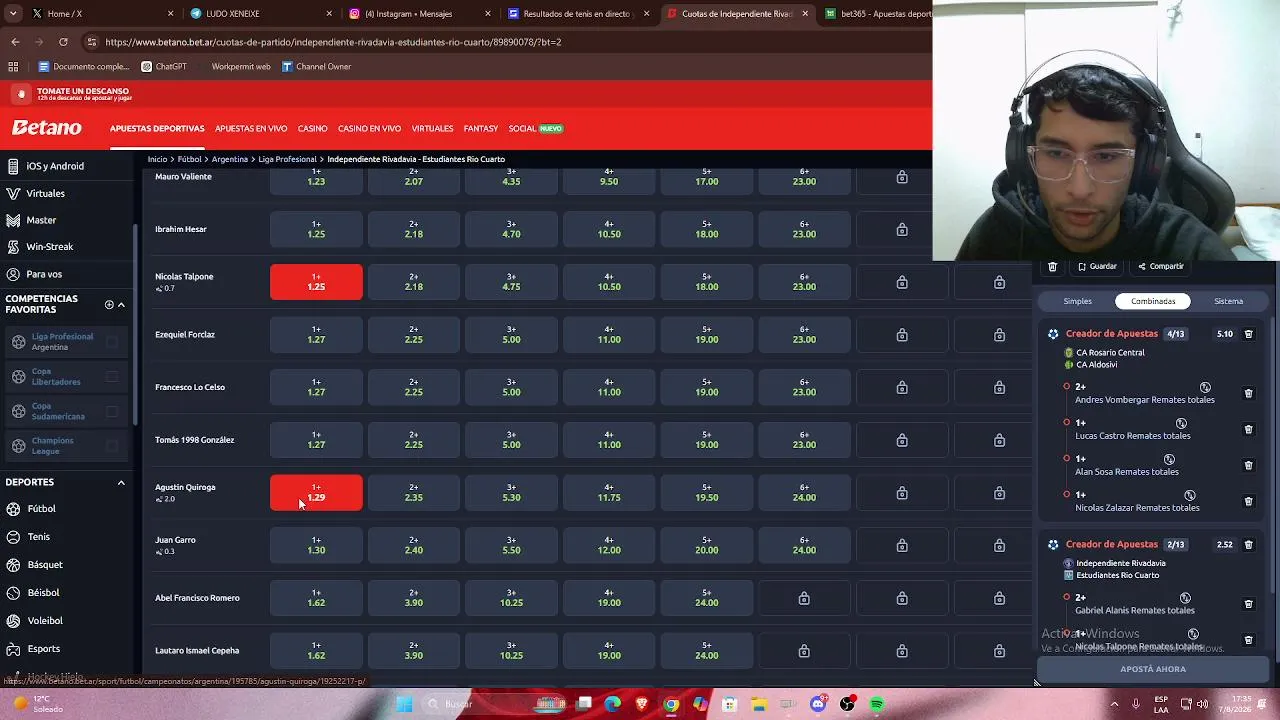Open Liga Profesional breadcrumb link
The width and height of the screenshot is (1280, 720).
[287, 159]
